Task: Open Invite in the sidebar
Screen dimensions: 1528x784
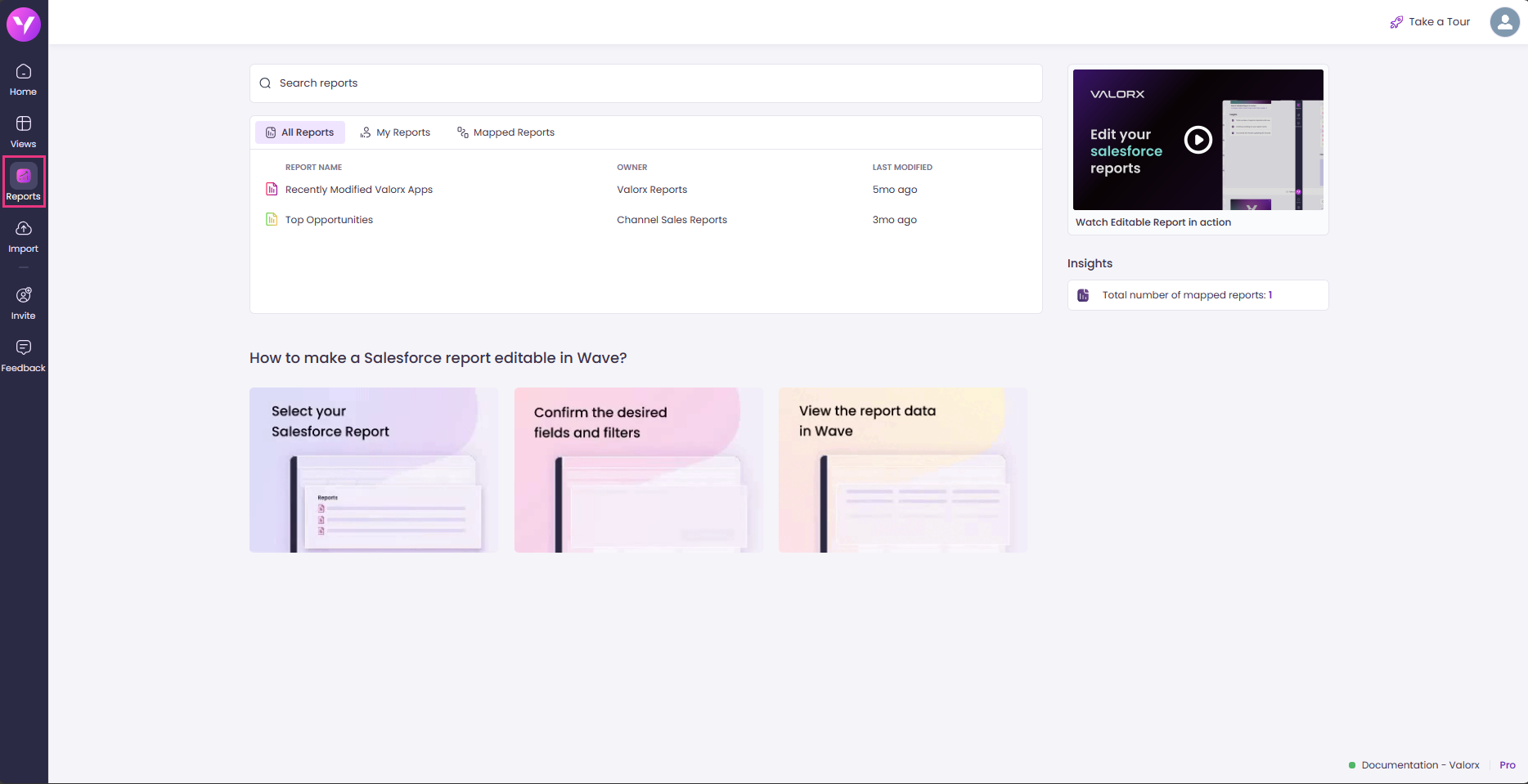Action: 24,304
